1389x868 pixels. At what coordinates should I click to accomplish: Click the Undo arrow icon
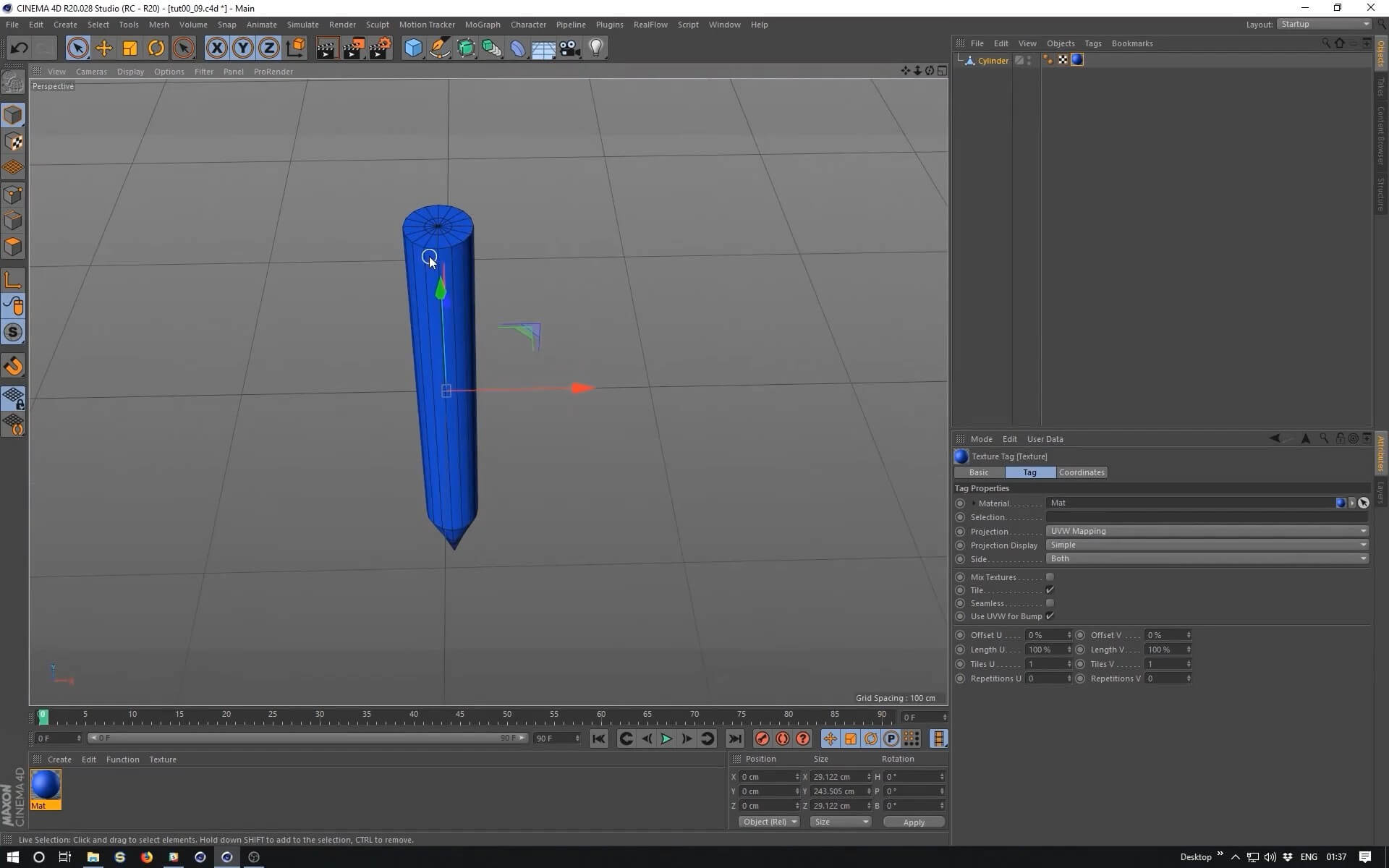coord(19,48)
